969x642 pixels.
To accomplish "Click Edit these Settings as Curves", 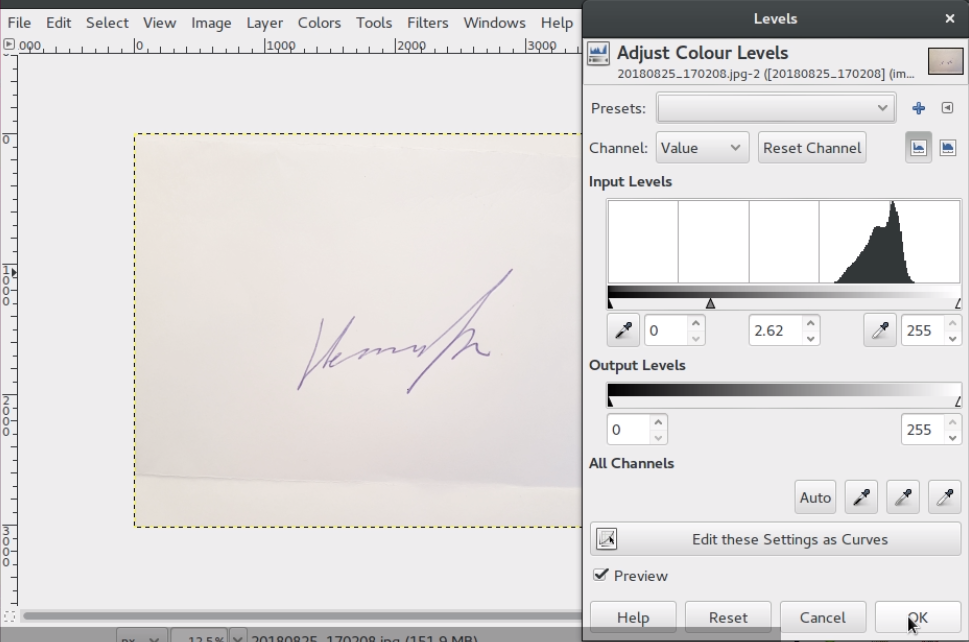I will coord(776,539).
